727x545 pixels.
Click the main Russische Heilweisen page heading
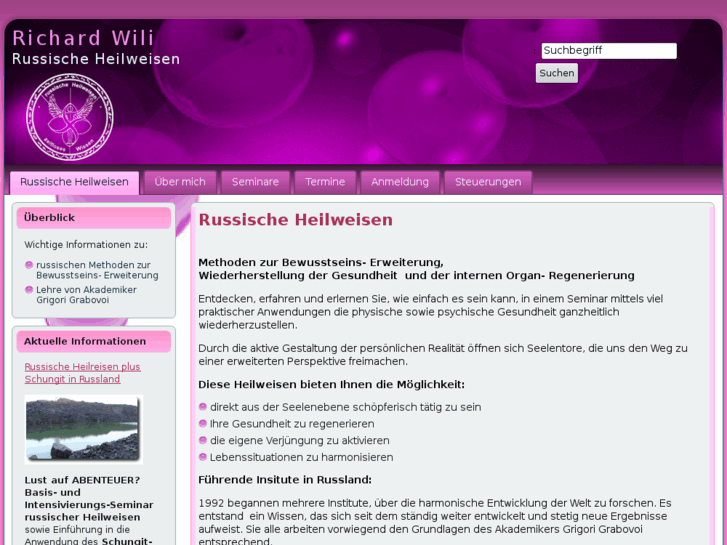click(x=295, y=220)
